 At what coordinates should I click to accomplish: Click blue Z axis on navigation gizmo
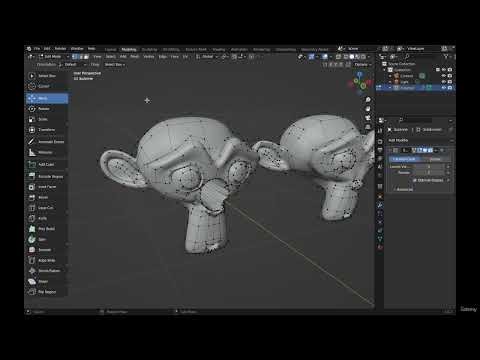(x=360, y=74)
